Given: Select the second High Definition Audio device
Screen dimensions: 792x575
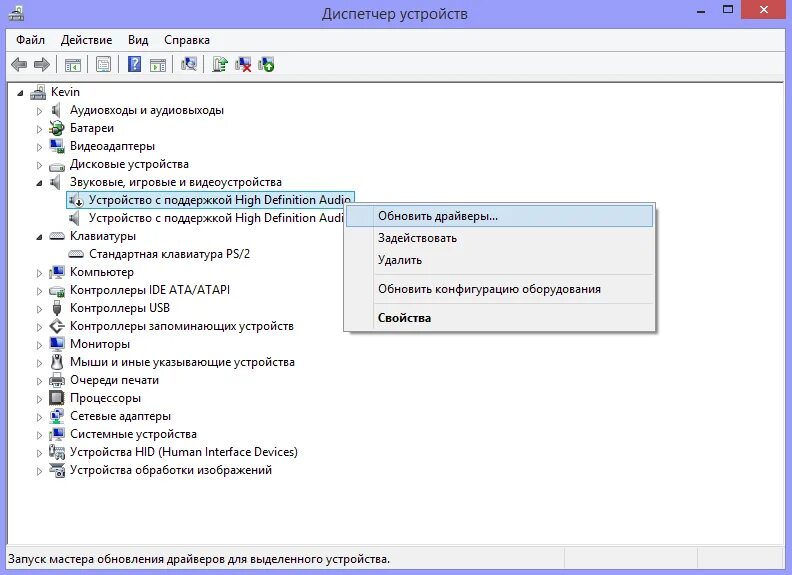Looking at the screenshot, I should [x=216, y=218].
